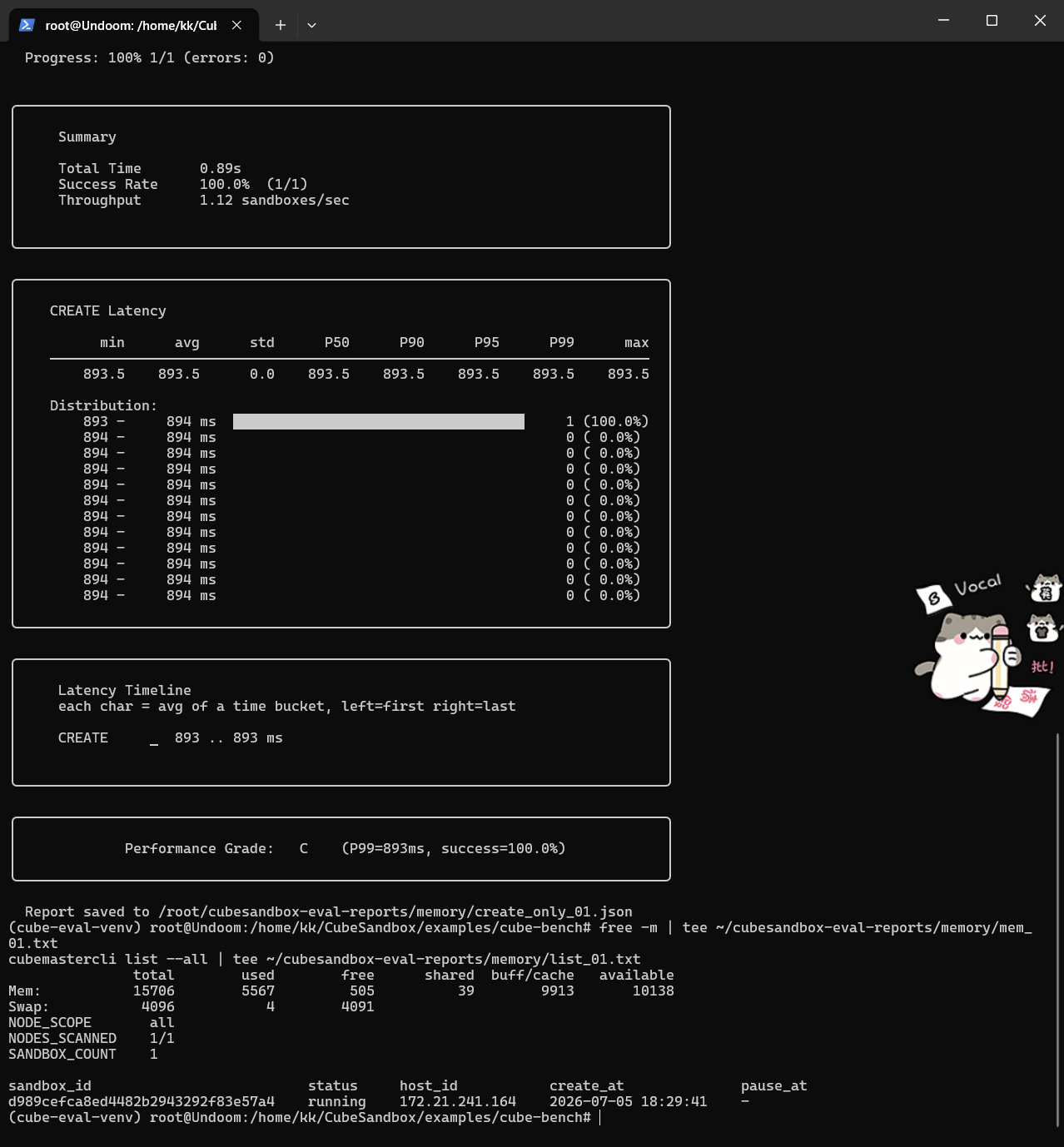Click the host_id 172.21.241.164
Viewport: 1064px width, 1147px height.
(458, 1101)
